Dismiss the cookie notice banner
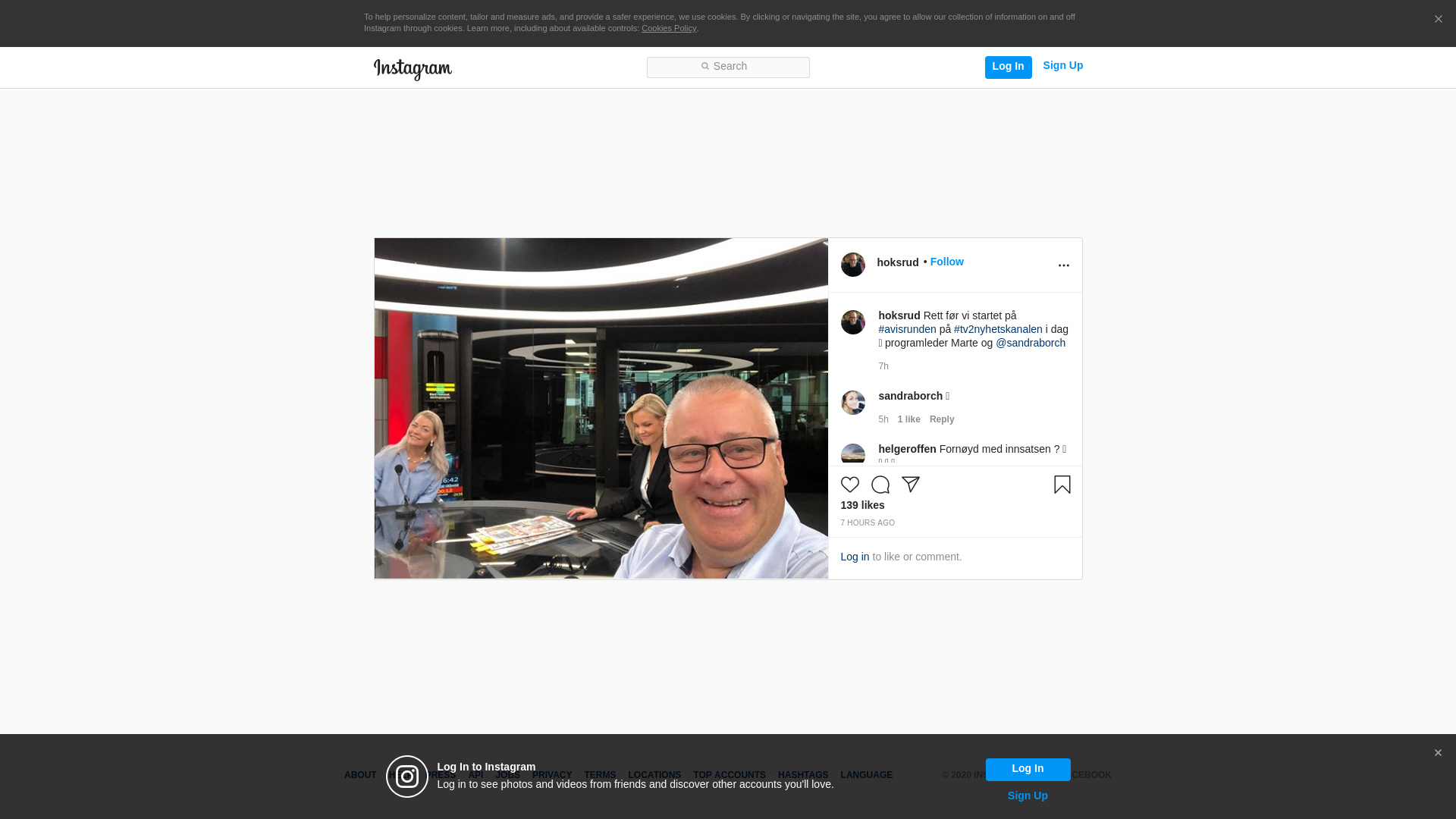 pos(1438,20)
